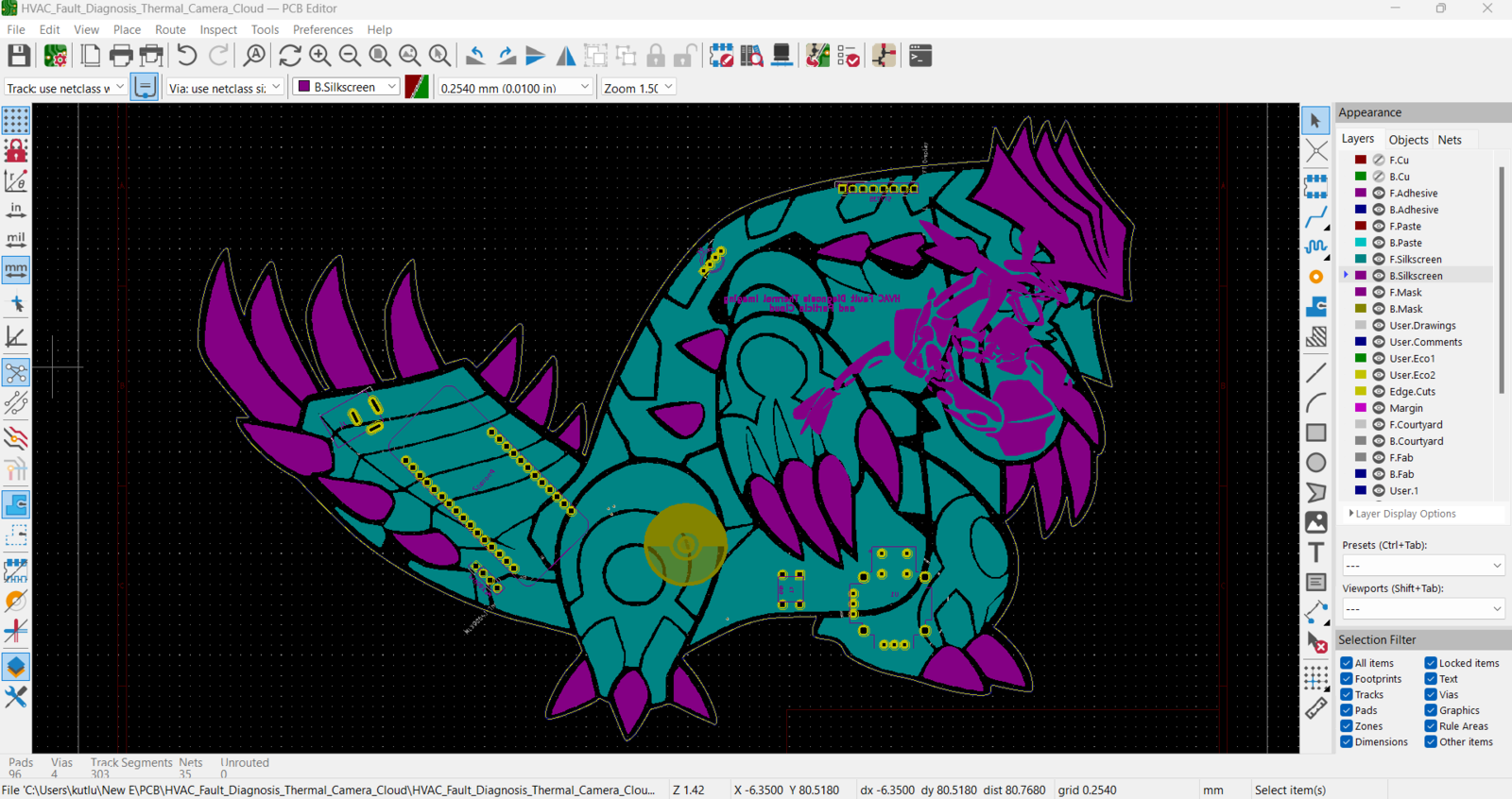This screenshot has width=1512, height=799.
Task: Click the Zoom In magnifier icon
Action: click(x=319, y=56)
